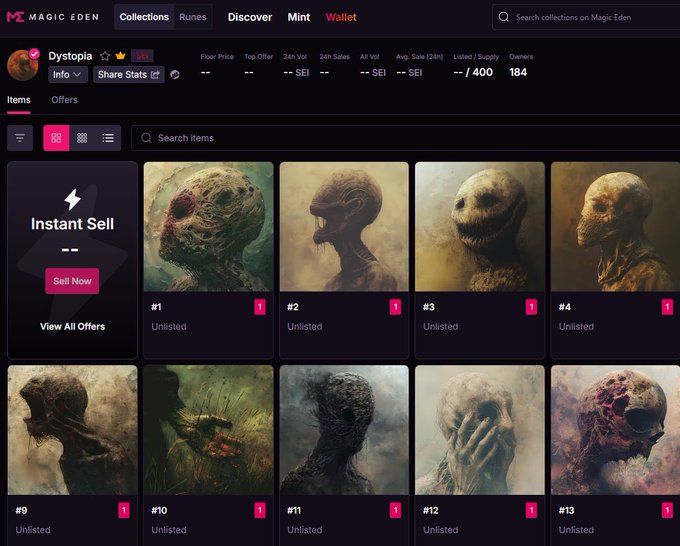
Task: Click the Instant Sell heading
Action: click(72, 224)
